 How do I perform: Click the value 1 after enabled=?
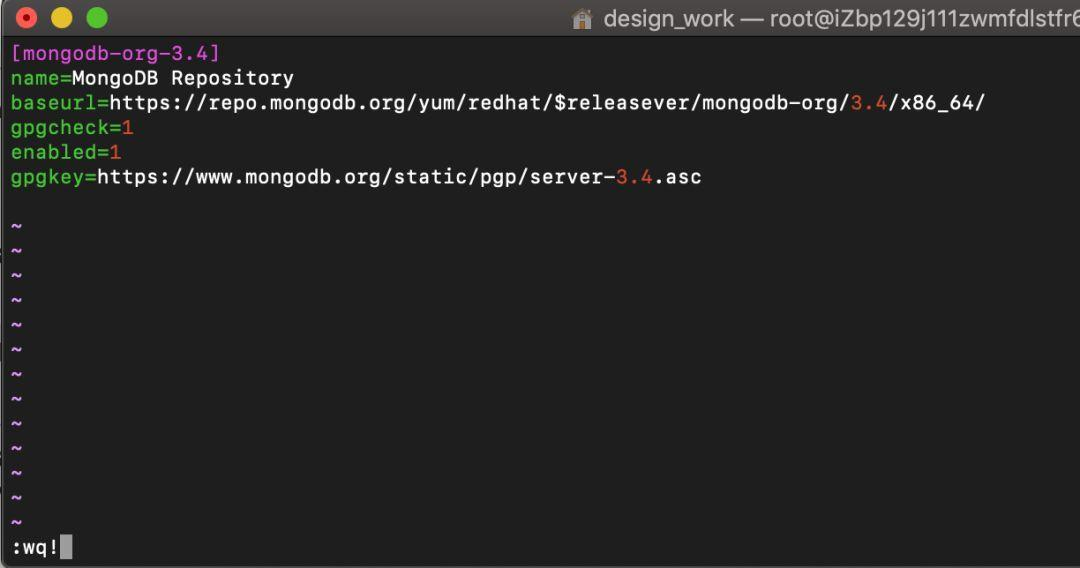(115, 153)
